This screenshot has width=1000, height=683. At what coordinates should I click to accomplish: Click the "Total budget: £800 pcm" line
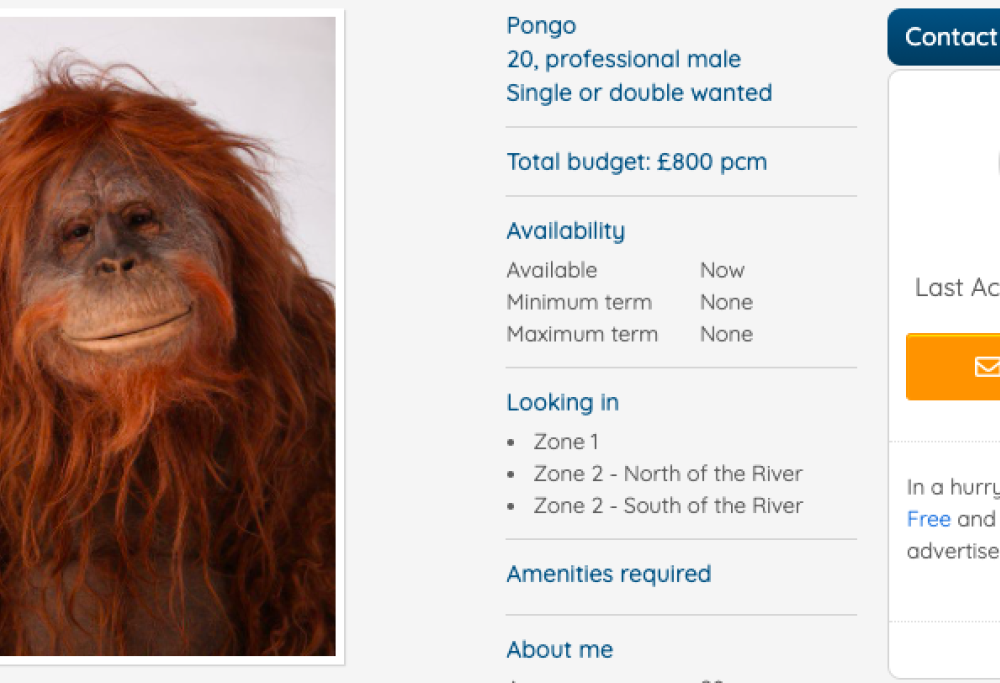click(636, 162)
